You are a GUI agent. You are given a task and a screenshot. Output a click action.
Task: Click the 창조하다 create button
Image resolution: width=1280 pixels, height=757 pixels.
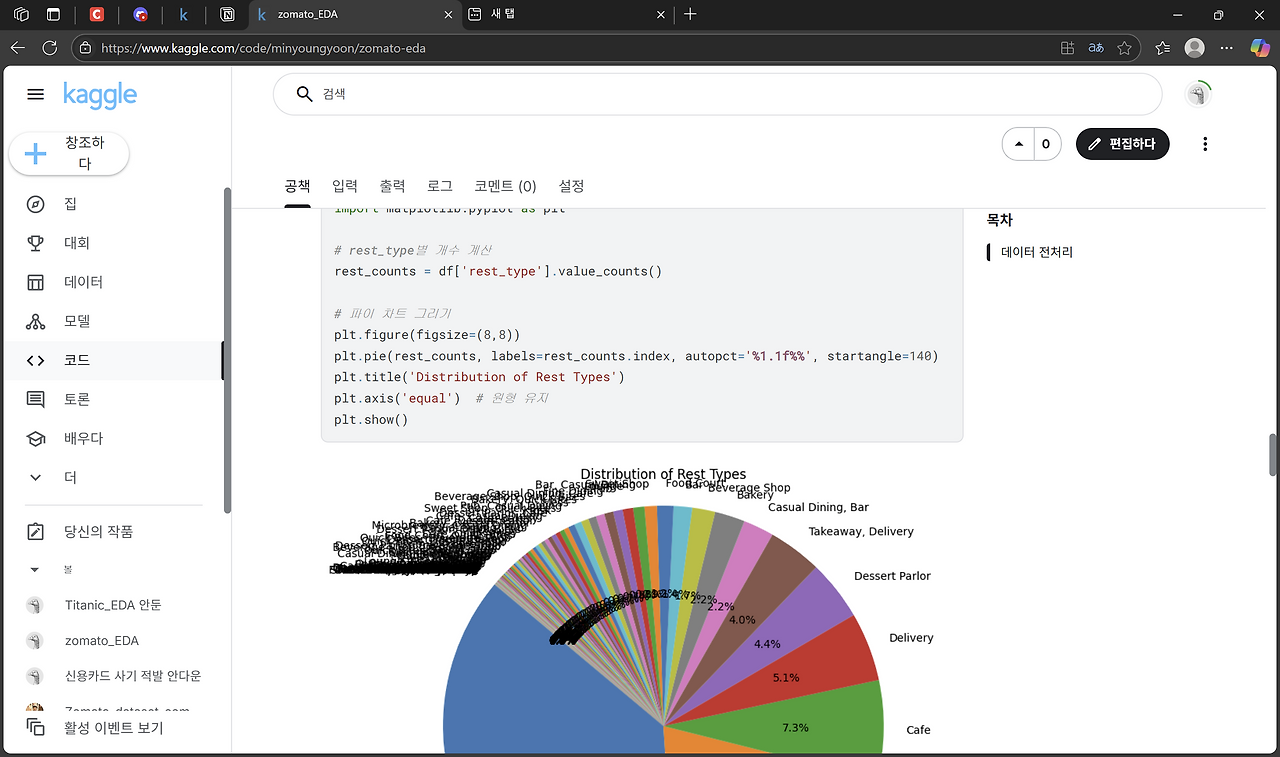coord(69,154)
